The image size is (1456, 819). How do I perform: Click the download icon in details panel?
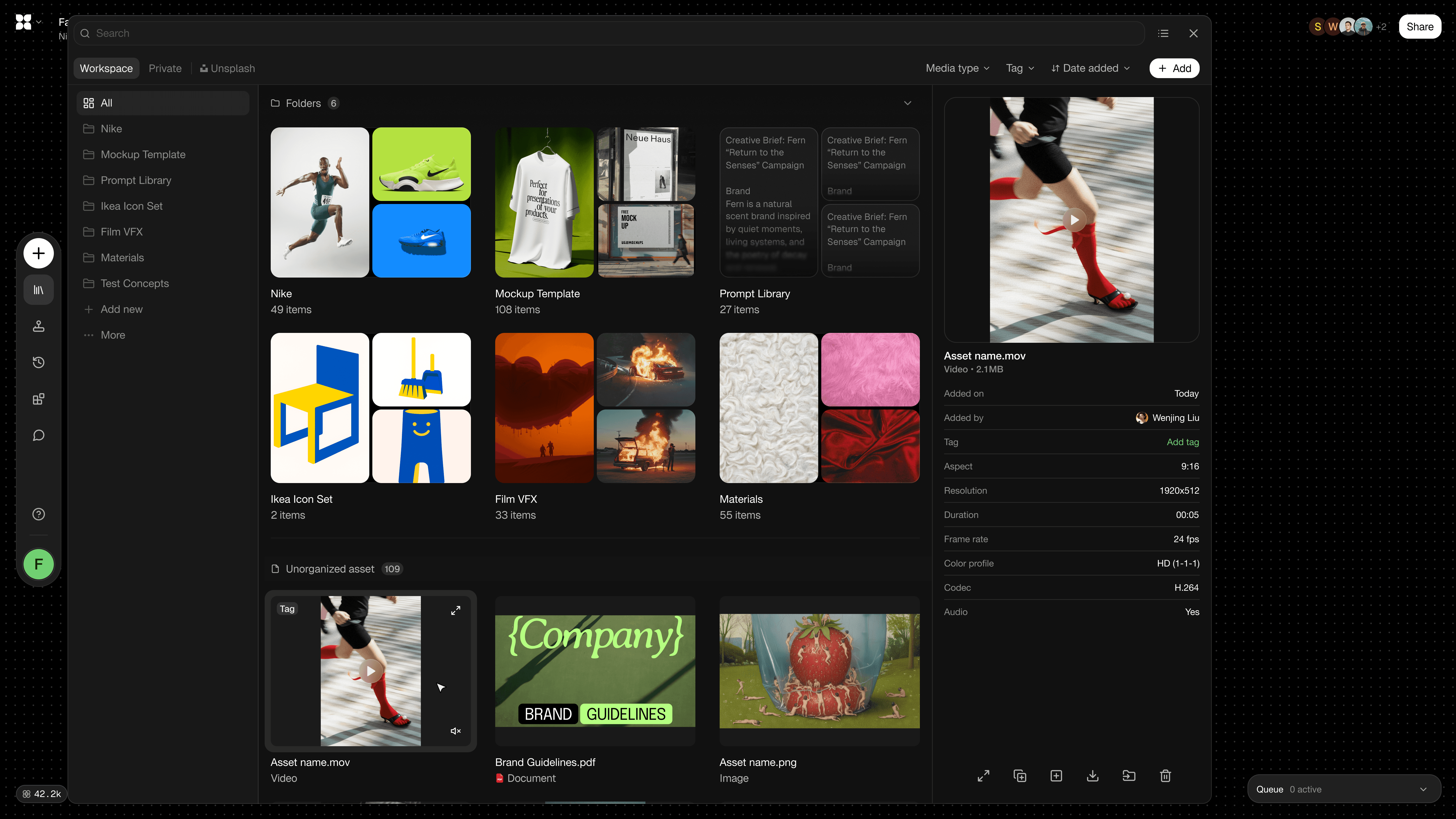click(x=1092, y=776)
